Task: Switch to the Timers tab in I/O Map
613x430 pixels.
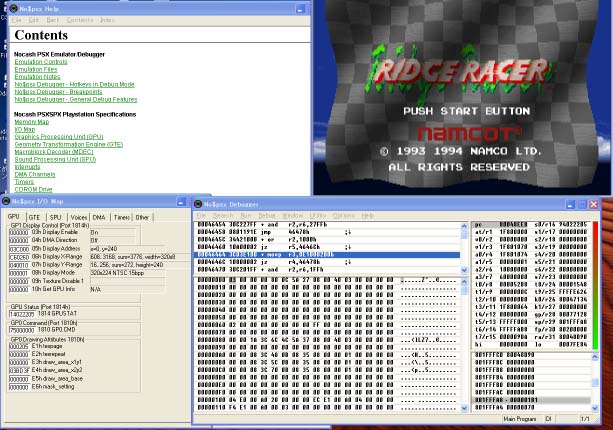Action: pos(122,217)
